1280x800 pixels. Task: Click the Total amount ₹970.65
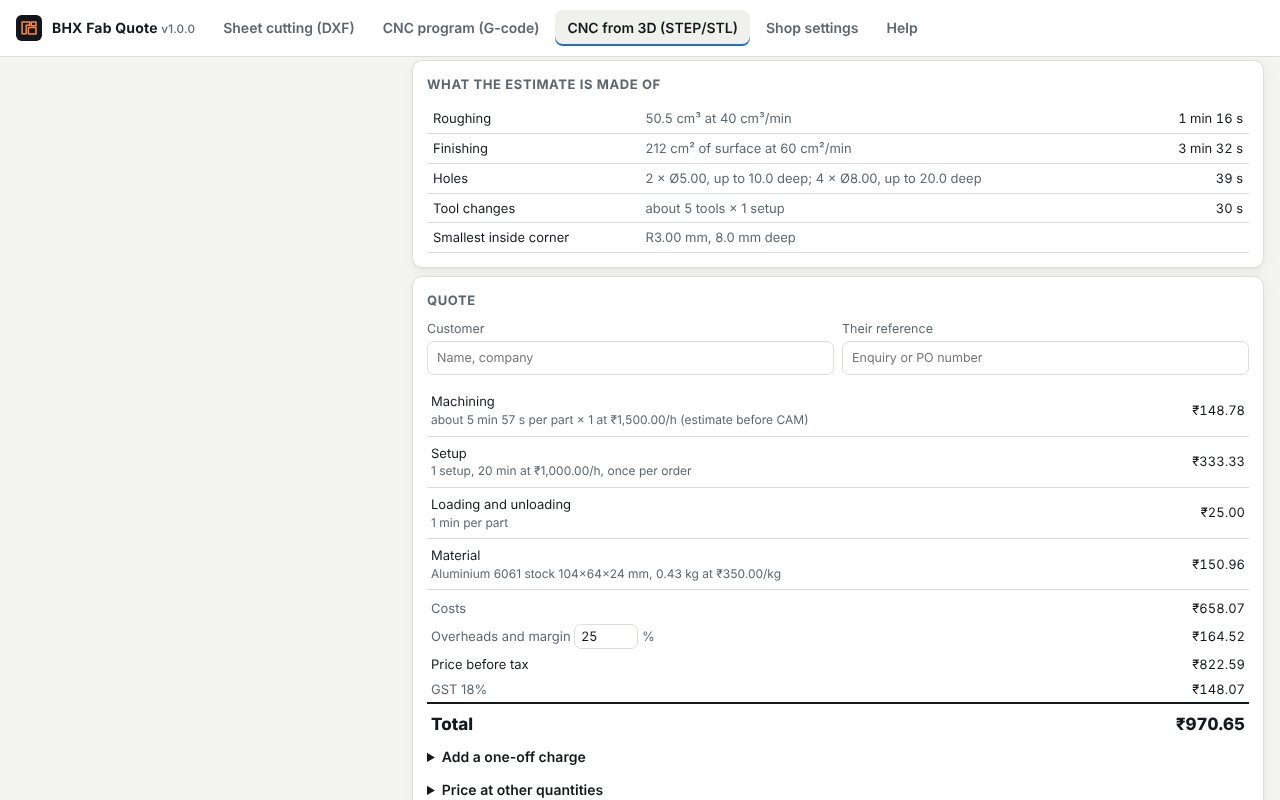click(1210, 724)
